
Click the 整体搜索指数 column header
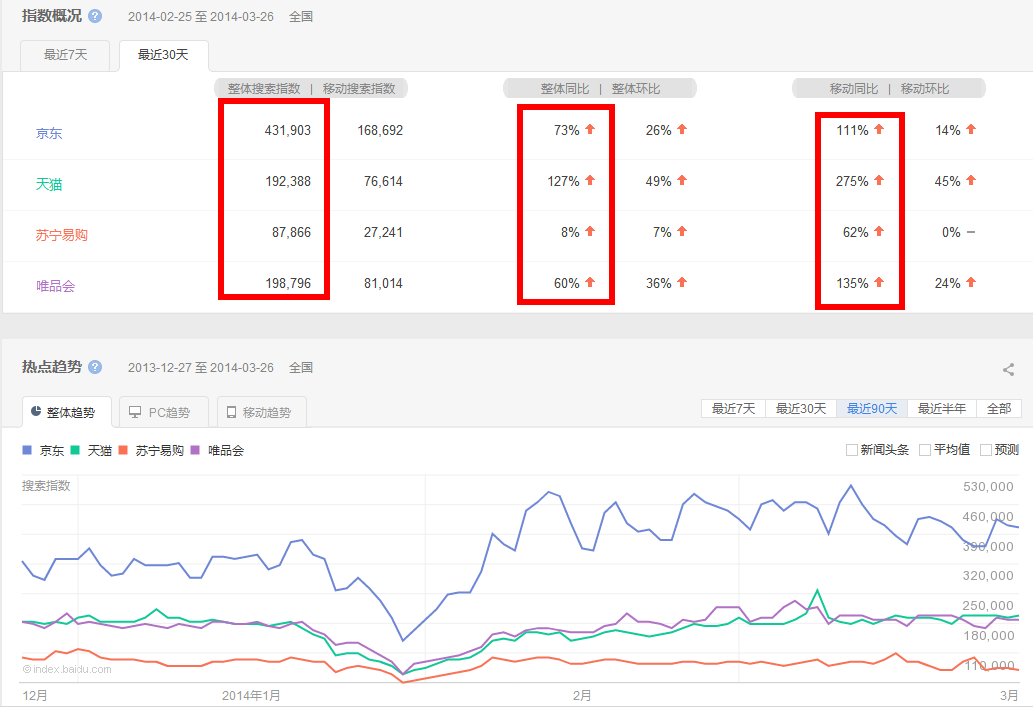[x=264, y=89]
